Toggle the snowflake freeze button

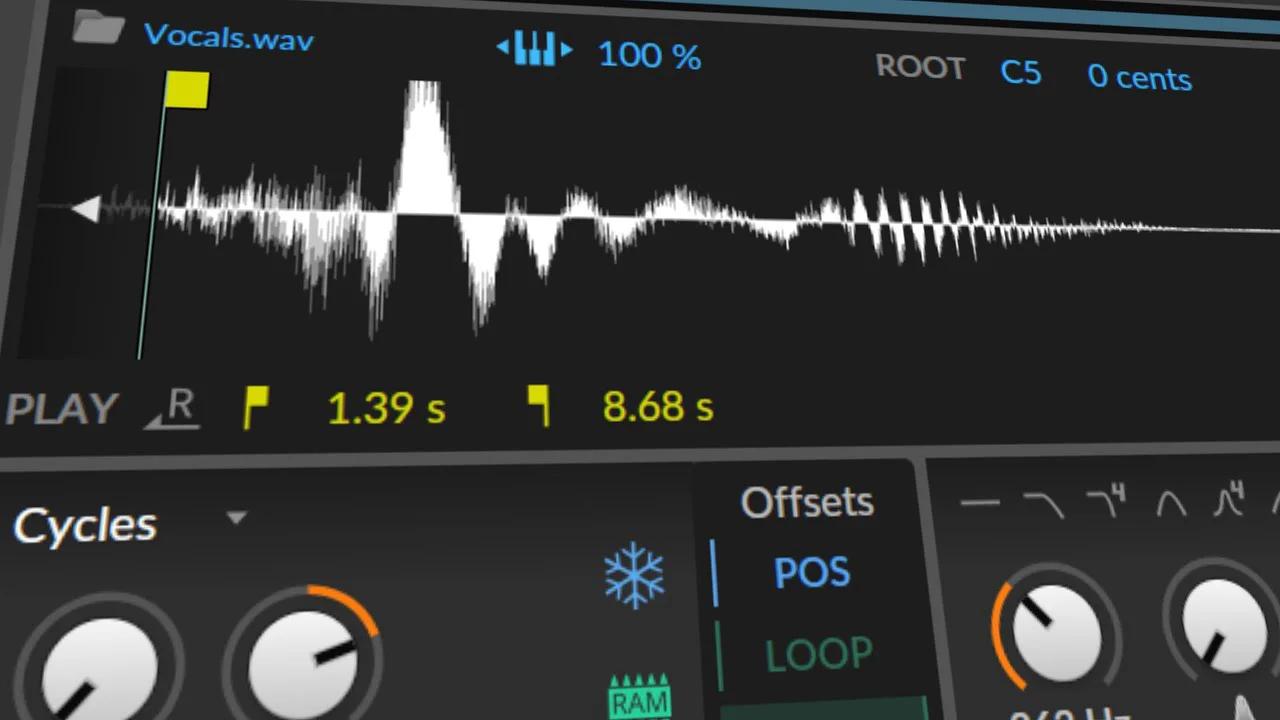point(634,576)
